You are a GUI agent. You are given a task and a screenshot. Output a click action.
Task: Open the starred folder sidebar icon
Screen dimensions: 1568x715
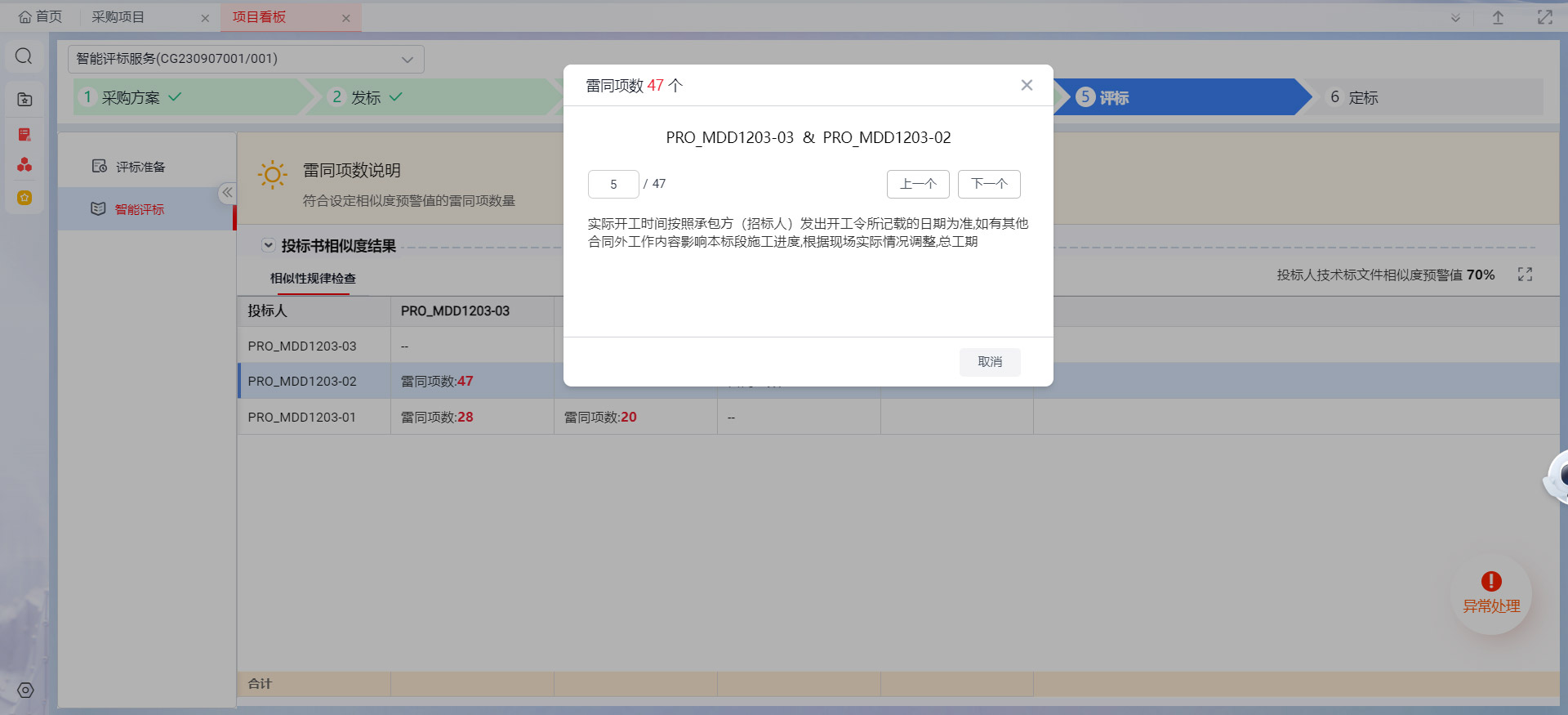coord(24,100)
